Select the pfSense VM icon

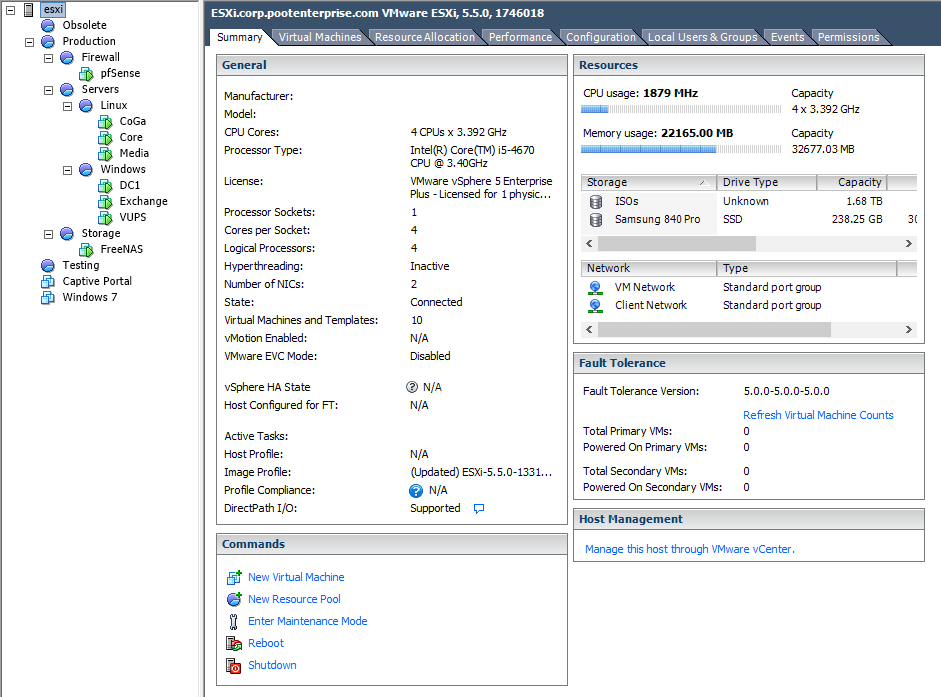86,73
